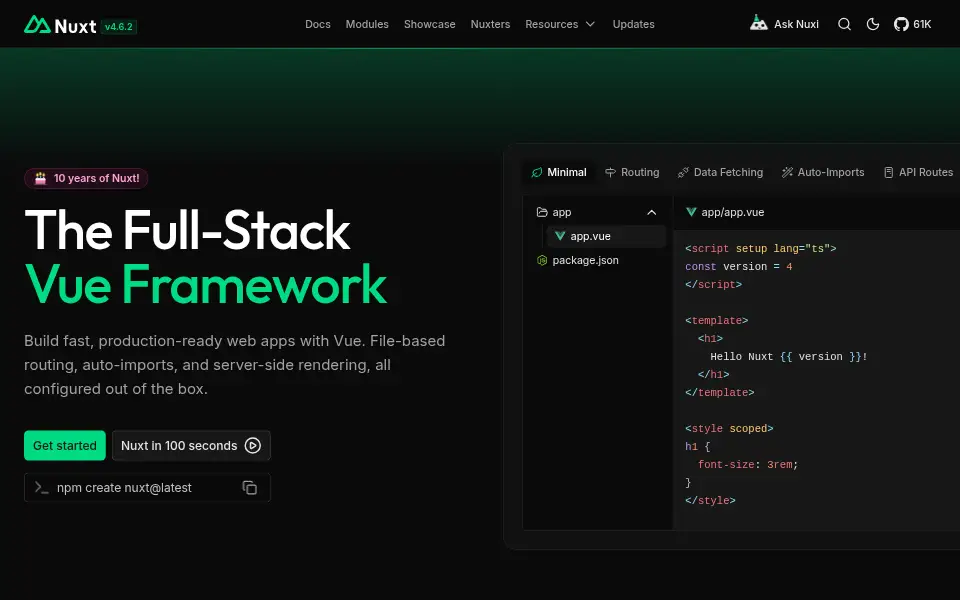Screen dimensions: 960x600
Task: Click the chevron next to Resources
Action: [x=590, y=24]
